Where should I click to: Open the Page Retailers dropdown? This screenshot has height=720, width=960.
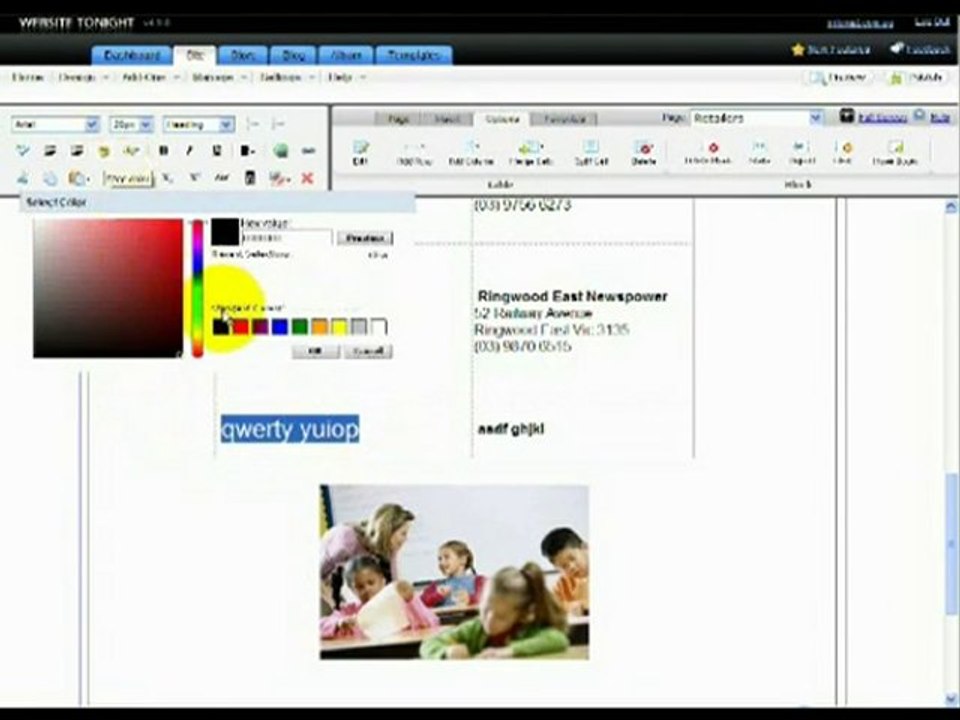coord(757,118)
